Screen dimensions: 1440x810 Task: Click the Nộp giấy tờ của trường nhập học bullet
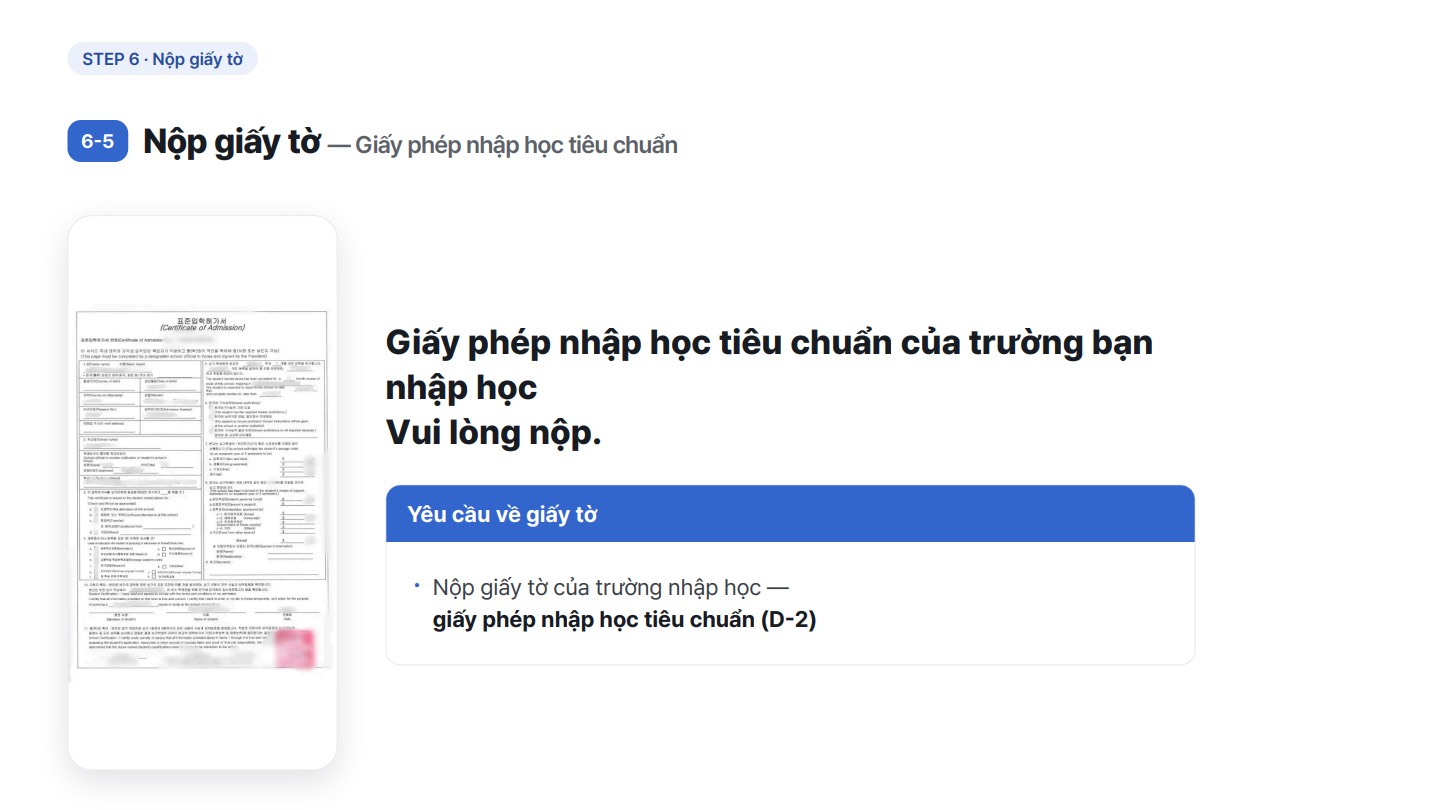point(597,587)
